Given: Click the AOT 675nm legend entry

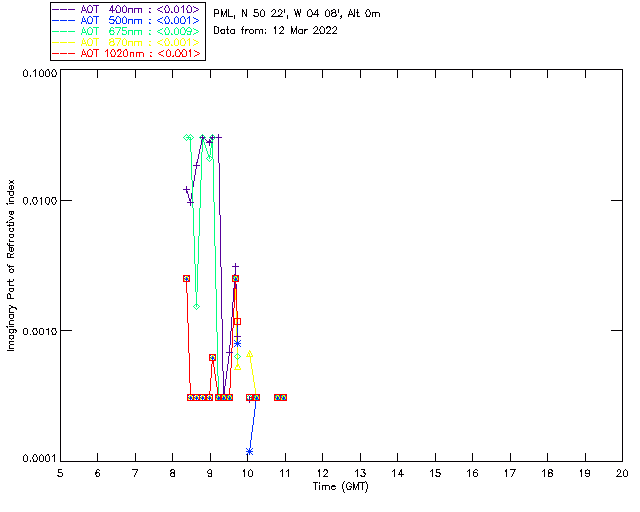Looking at the screenshot, I should pyautogui.click(x=127, y=31).
